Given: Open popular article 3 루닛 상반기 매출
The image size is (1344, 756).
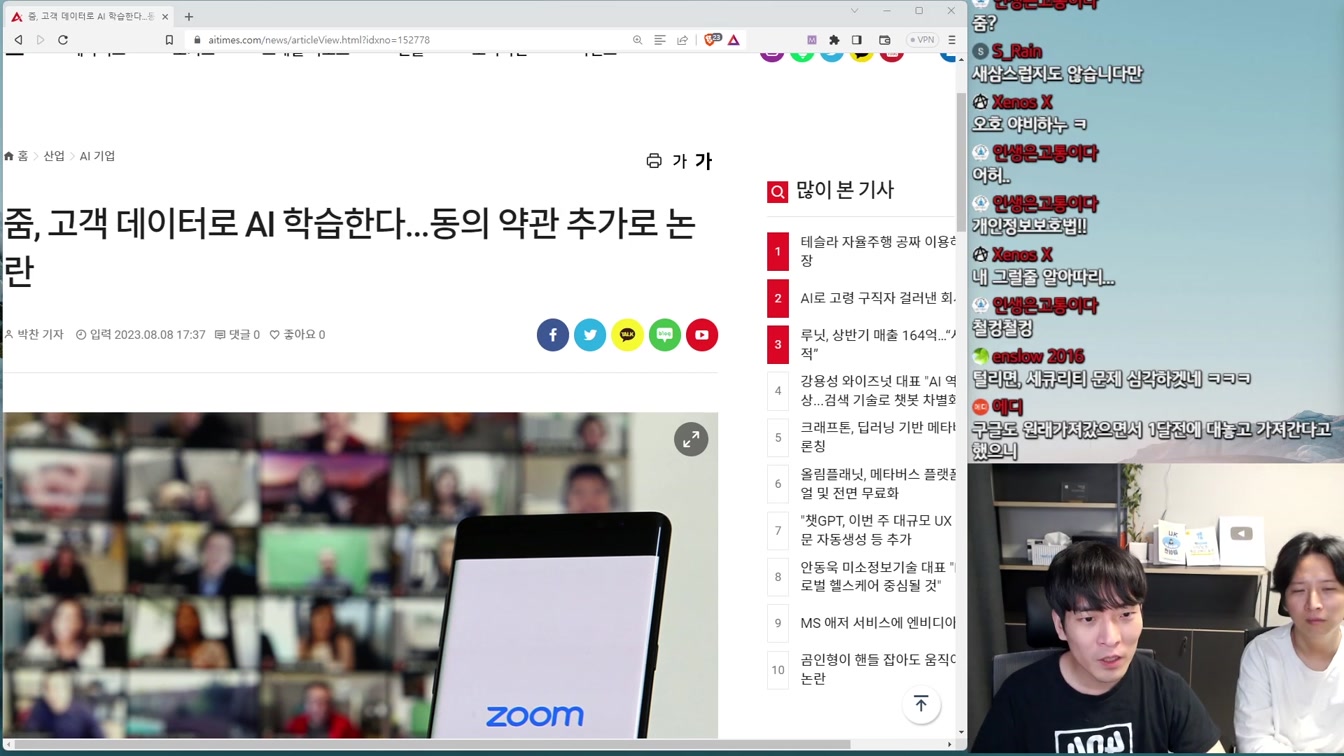Looking at the screenshot, I should (x=878, y=344).
